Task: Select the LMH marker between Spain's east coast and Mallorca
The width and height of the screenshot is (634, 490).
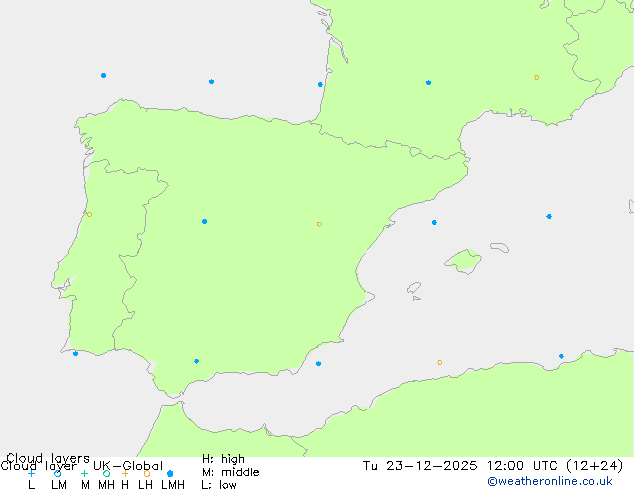Action: [434, 222]
